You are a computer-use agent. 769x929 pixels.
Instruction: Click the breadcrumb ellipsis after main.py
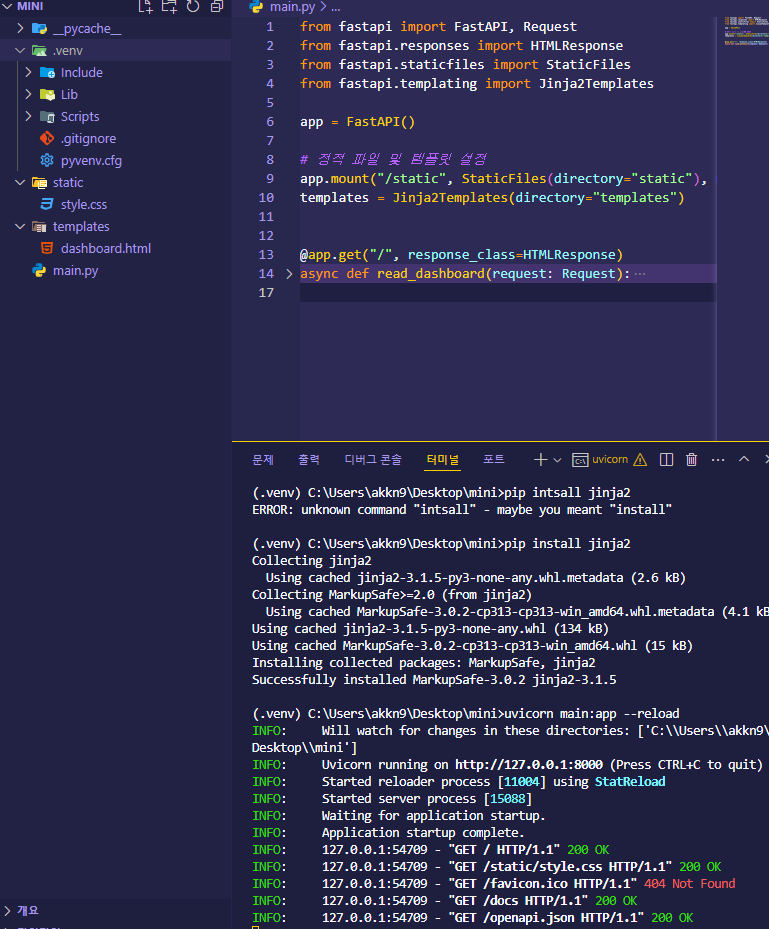click(x=335, y=7)
